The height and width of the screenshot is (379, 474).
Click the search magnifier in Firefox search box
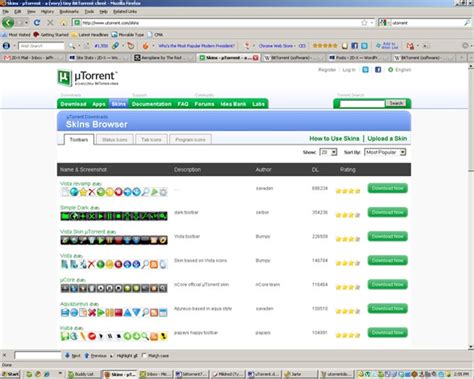467,23
